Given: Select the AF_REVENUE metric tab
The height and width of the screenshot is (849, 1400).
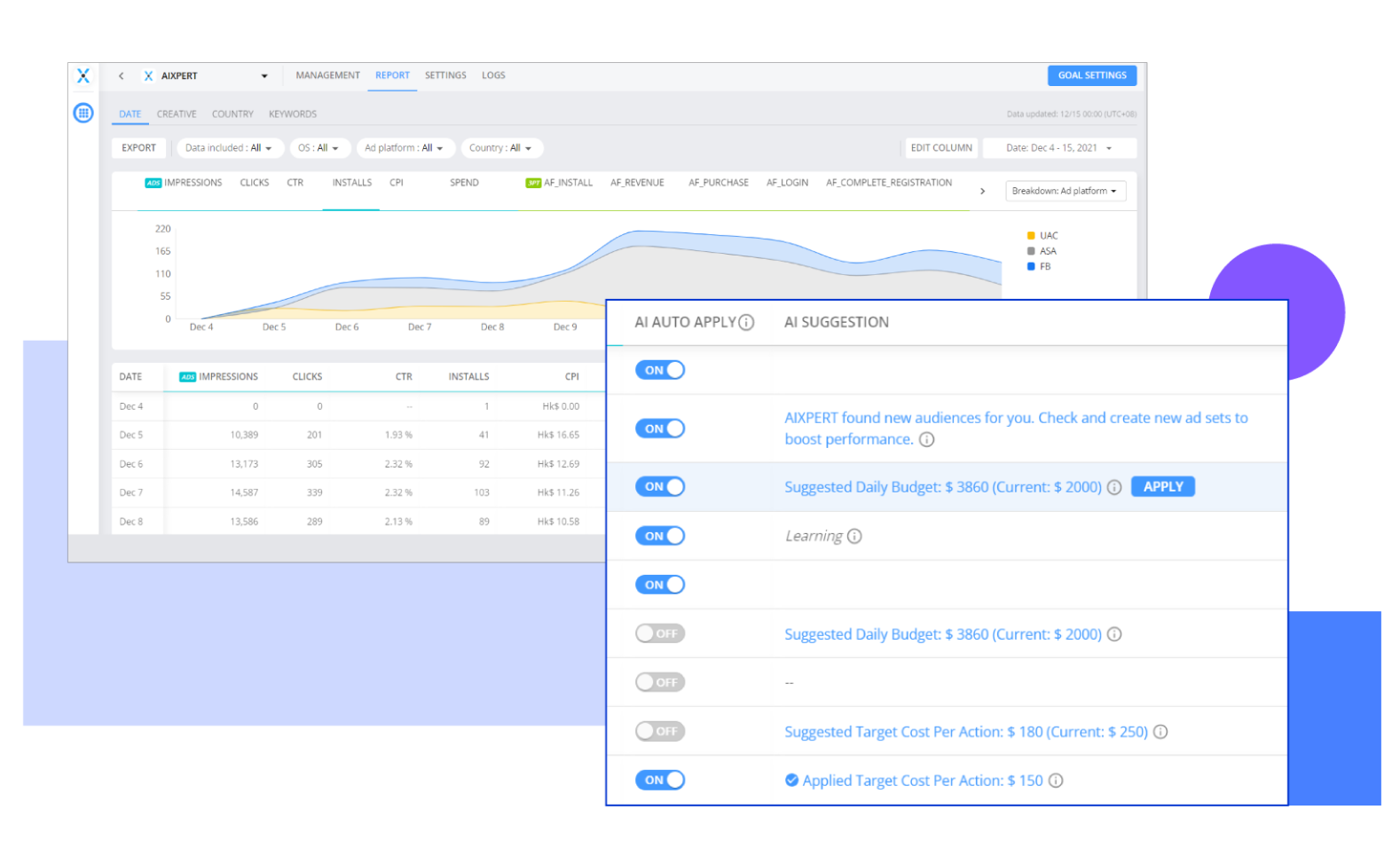Looking at the screenshot, I should 637,183.
